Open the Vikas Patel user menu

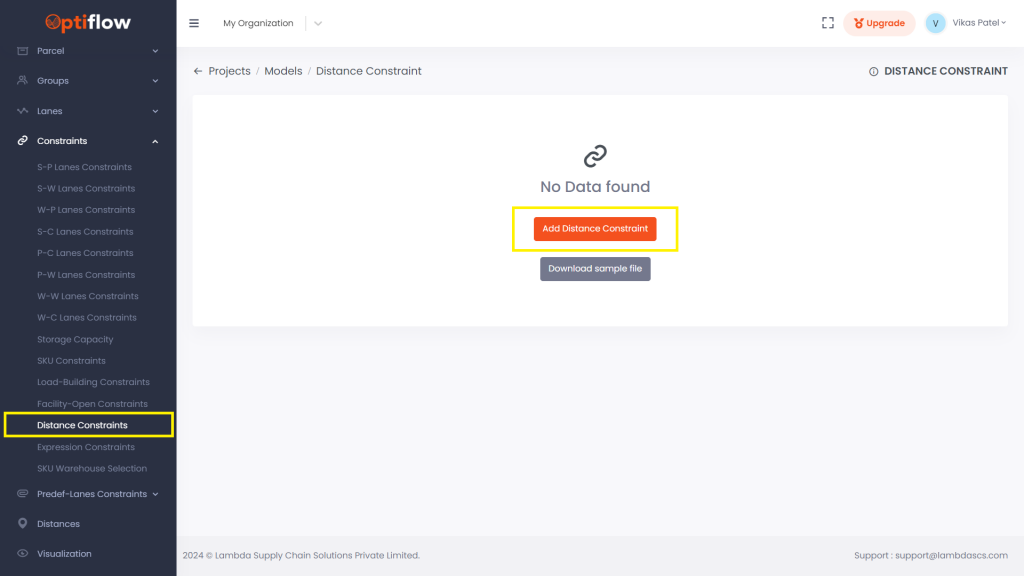coord(979,23)
